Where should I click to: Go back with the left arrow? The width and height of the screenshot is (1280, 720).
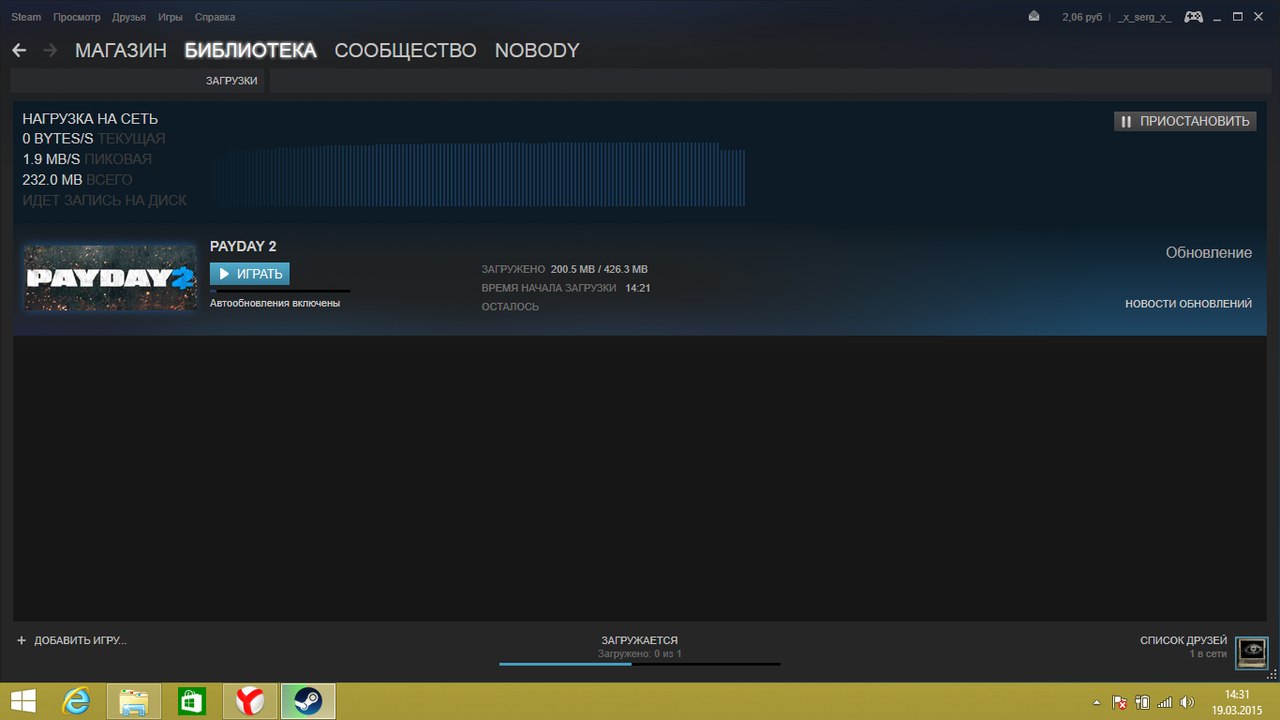tap(19, 50)
